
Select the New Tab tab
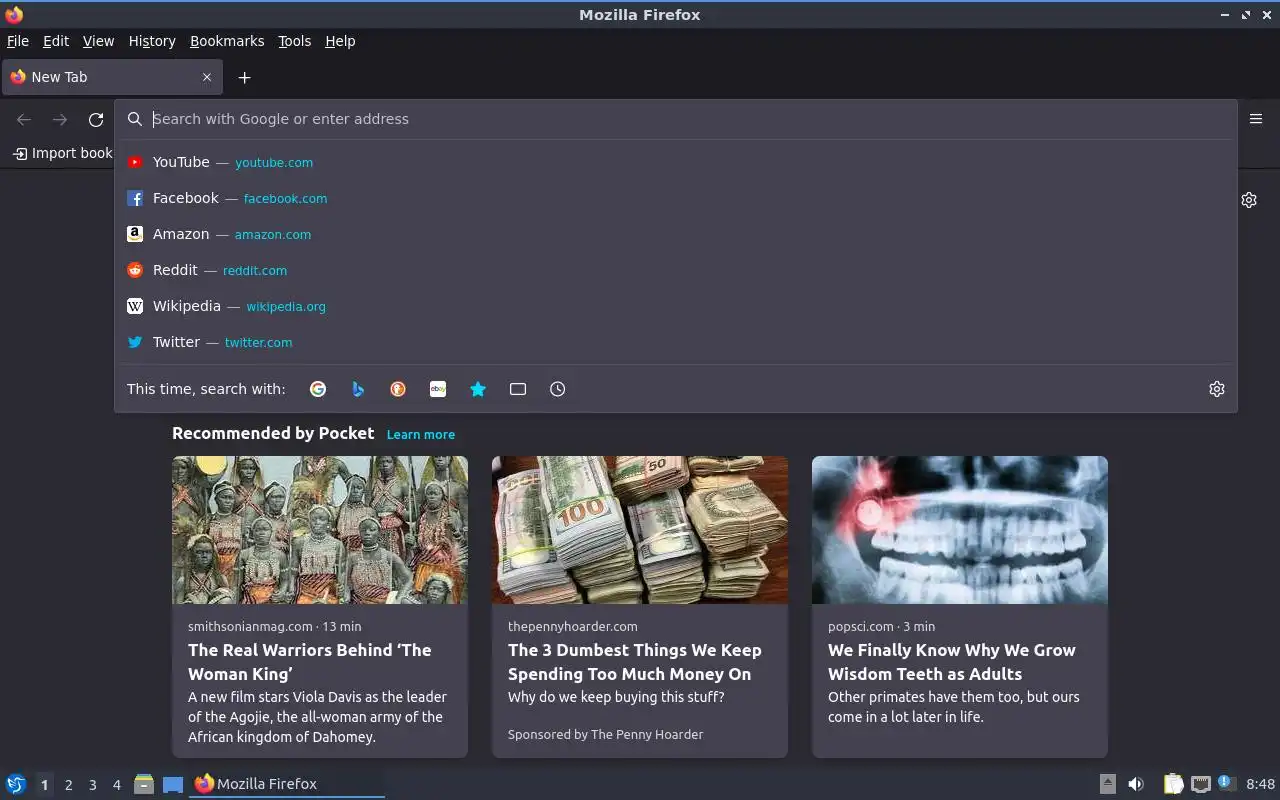click(x=113, y=77)
